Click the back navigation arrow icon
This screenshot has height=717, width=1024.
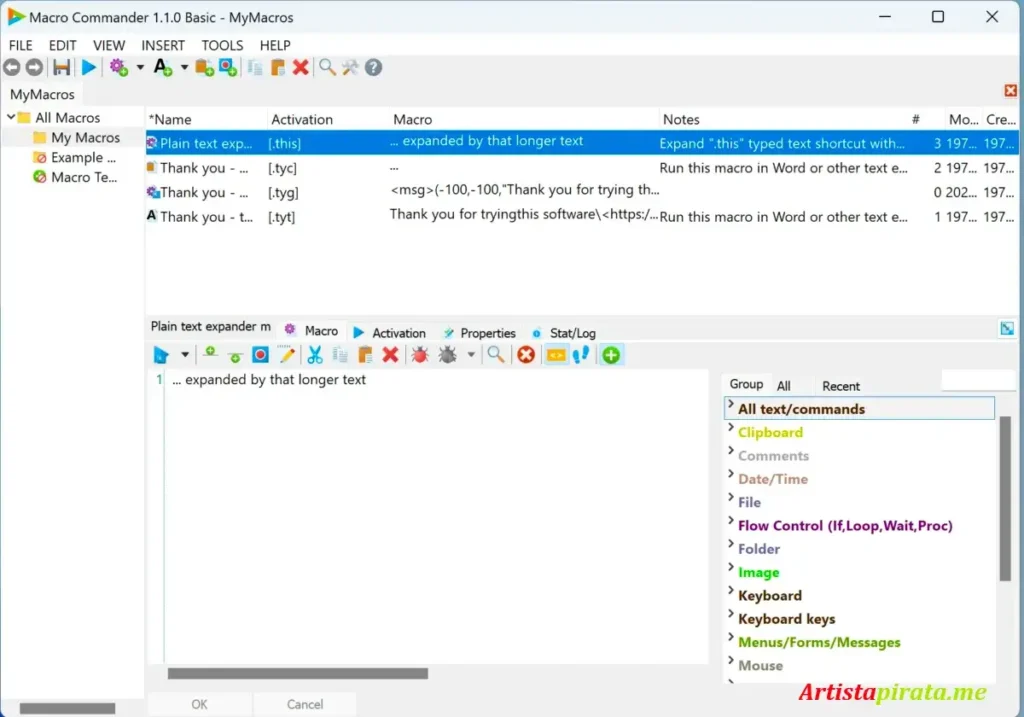click(x=12, y=67)
